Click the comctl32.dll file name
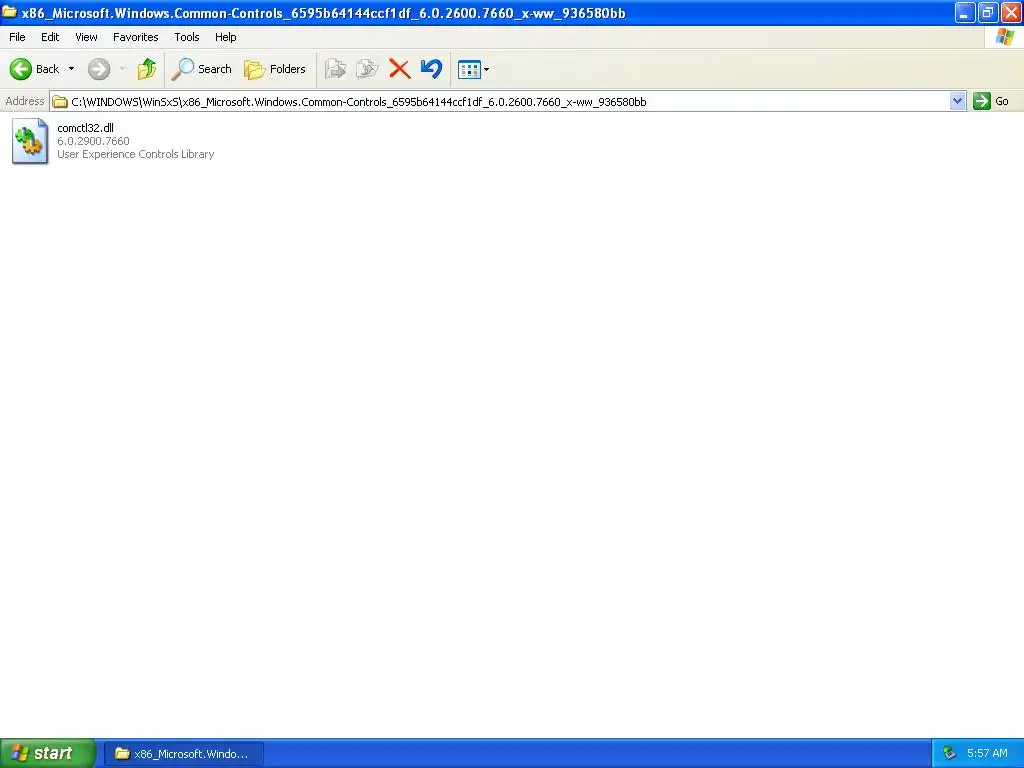Viewport: 1024px width, 768px height. (86, 128)
